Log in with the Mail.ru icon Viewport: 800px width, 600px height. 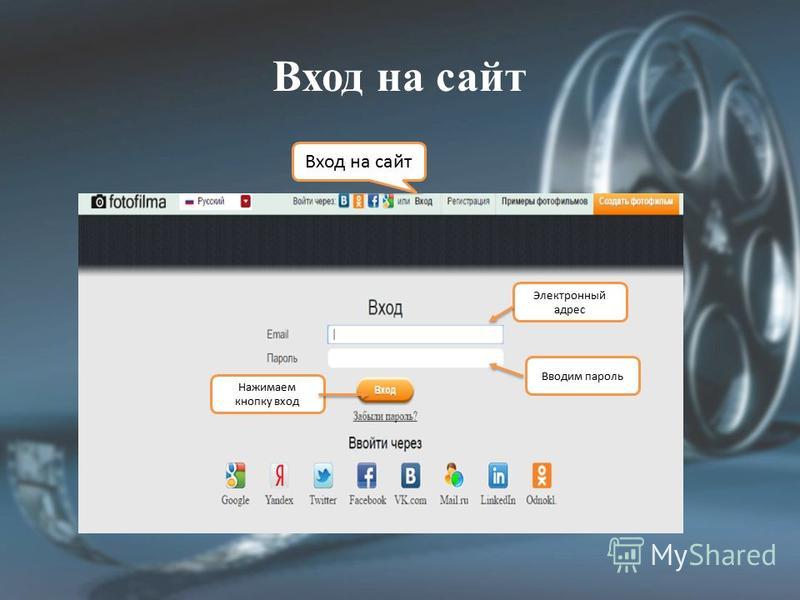click(x=454, y=476)
